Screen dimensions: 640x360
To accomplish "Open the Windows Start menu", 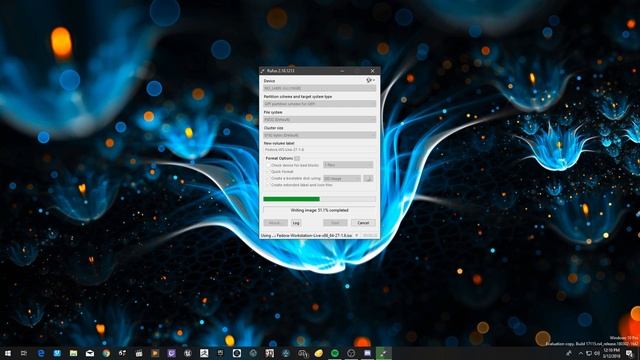I will [8, 353].
